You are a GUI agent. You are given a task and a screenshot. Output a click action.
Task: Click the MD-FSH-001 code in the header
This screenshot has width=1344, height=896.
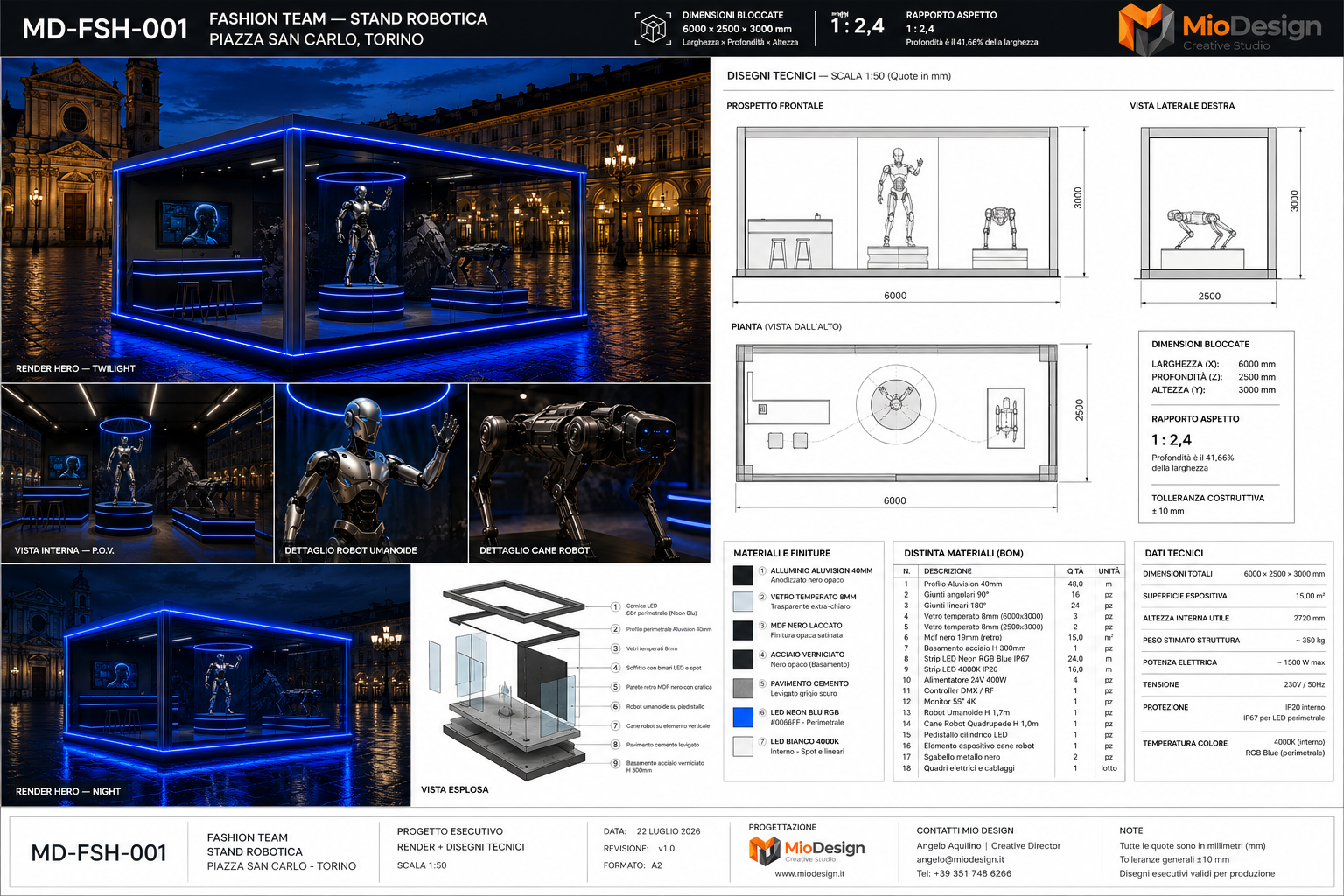click(x=105, y=29)
